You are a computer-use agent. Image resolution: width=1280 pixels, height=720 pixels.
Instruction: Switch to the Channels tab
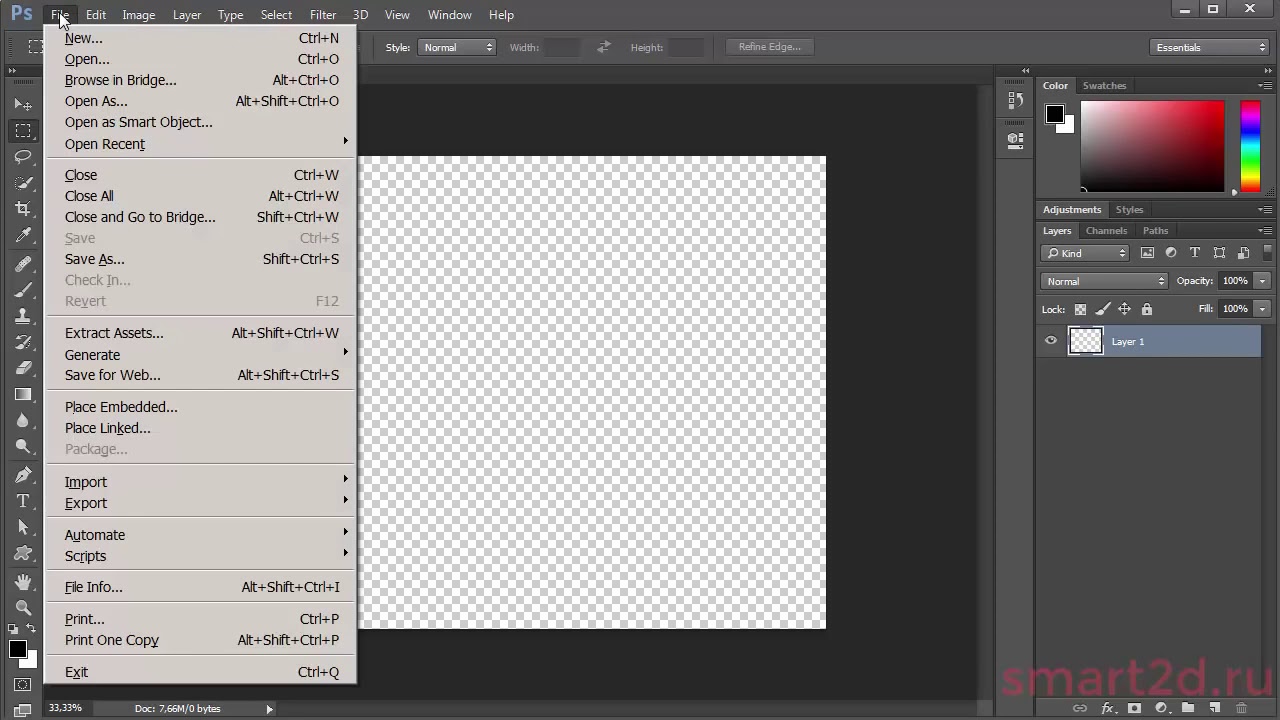(1106, 231)
